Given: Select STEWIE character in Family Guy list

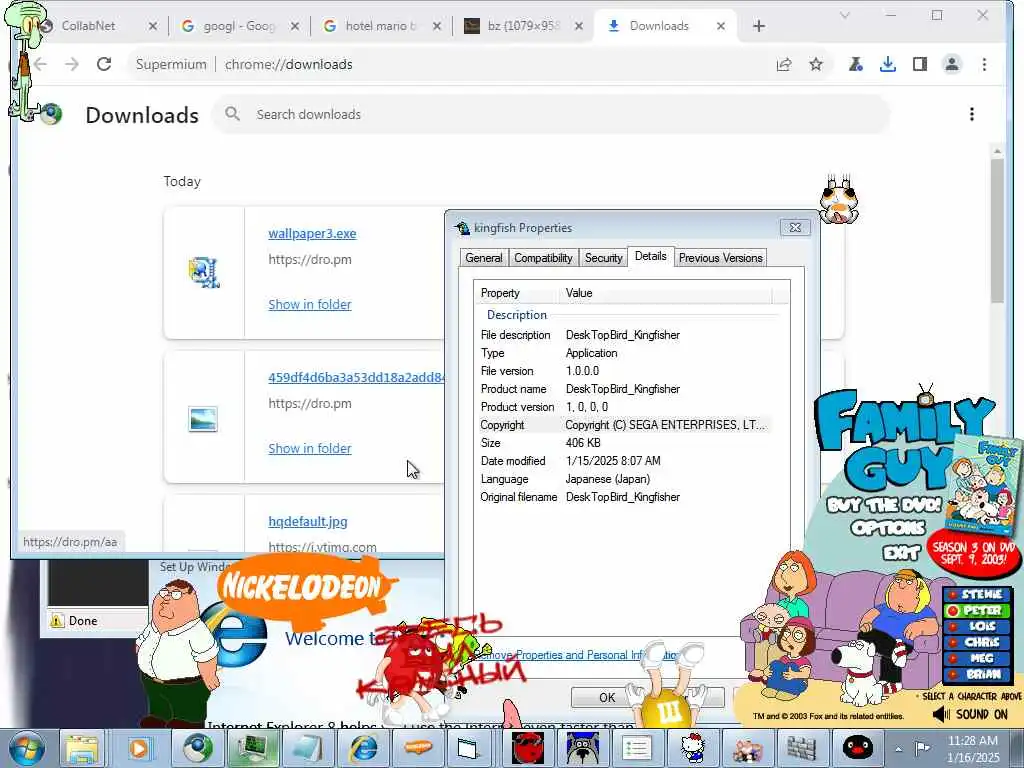Looking at the screenshot, I should pos(977,594).
